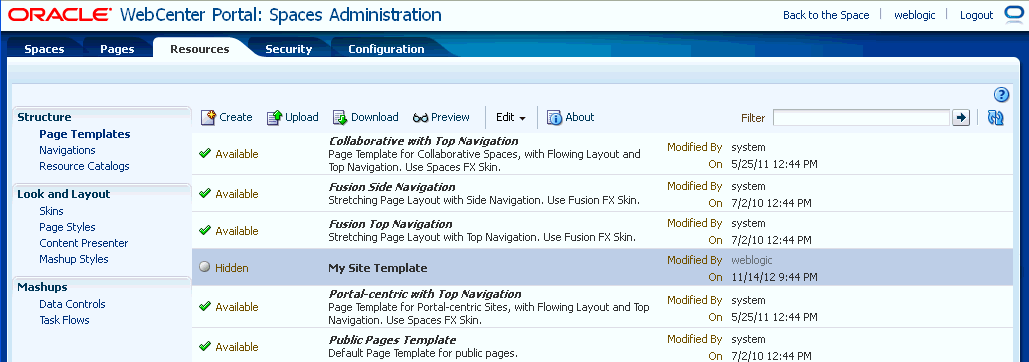Click the Hidden status text

[x=232, y=268]
